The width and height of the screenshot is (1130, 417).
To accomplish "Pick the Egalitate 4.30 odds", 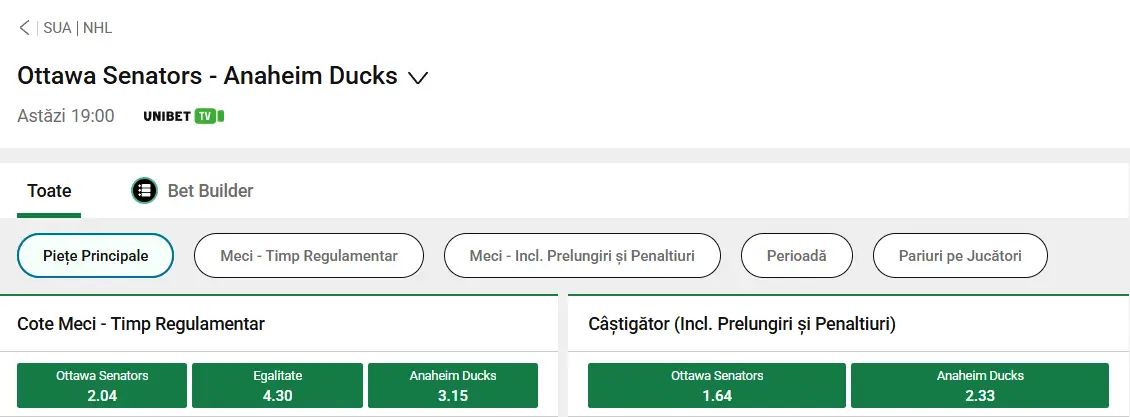I will pos(277,385).
